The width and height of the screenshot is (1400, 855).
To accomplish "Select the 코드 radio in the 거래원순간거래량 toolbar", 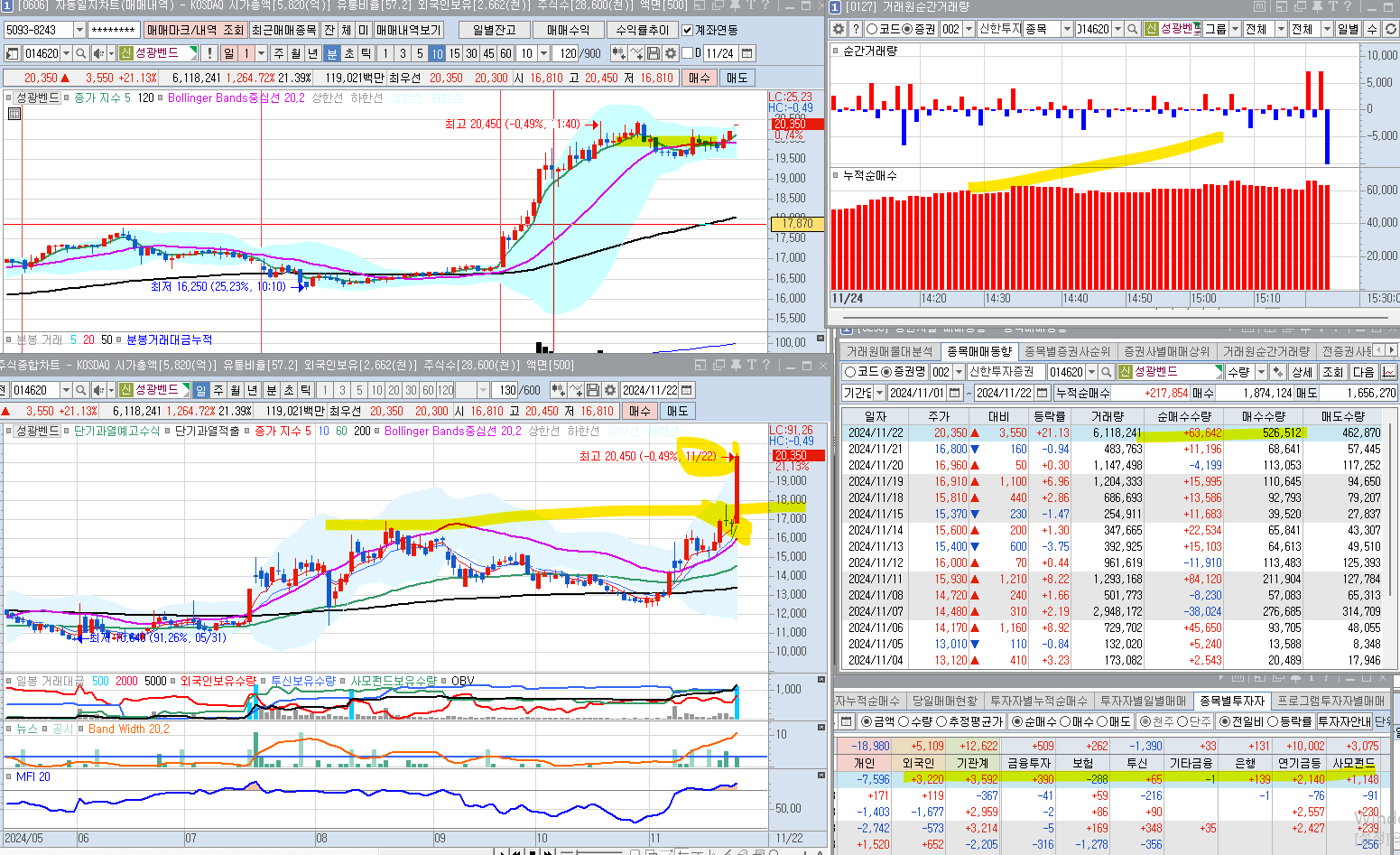I will pyautogui.click(x=872, y=29).
